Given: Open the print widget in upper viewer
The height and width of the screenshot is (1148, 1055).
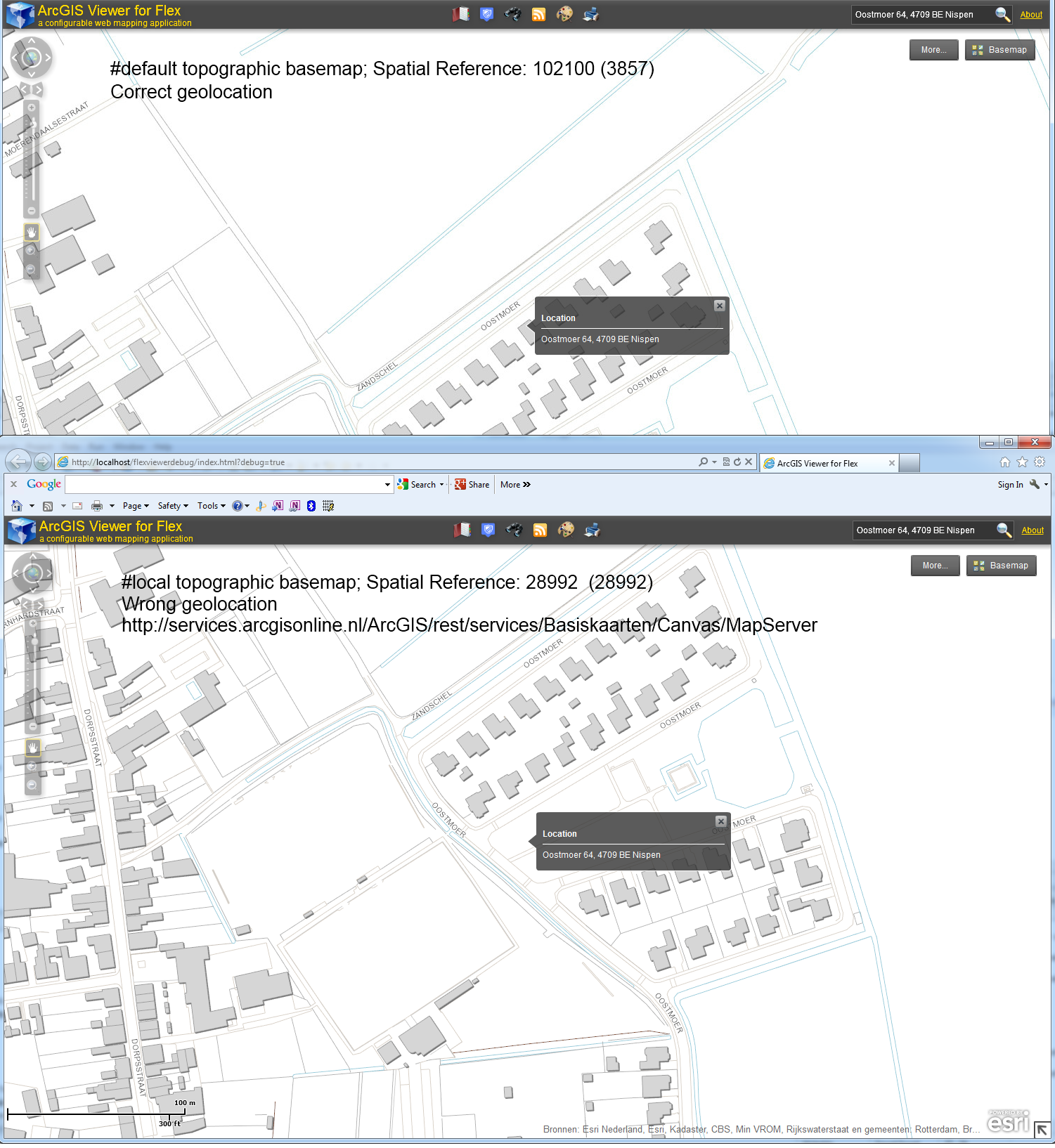Looking at the screenshot, I should tap(590, 14).
